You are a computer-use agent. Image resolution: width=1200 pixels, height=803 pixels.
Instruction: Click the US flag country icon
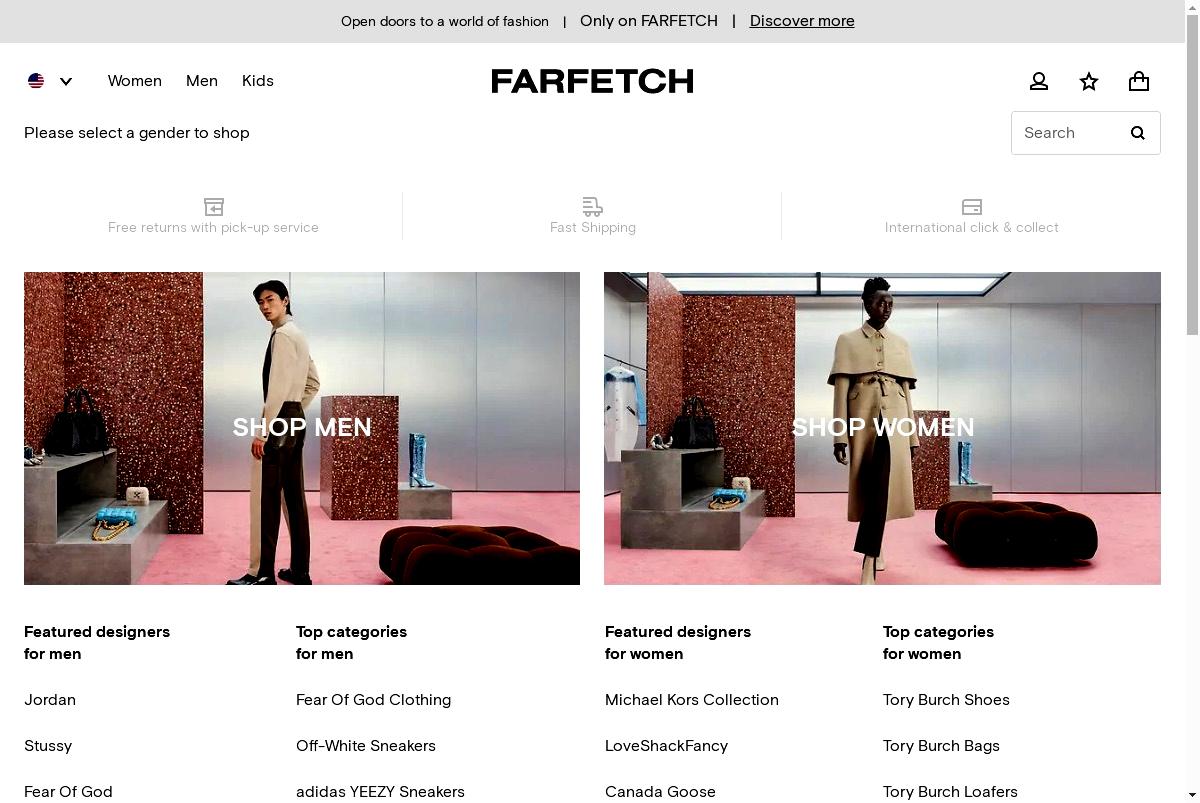[x=36, y=81]
